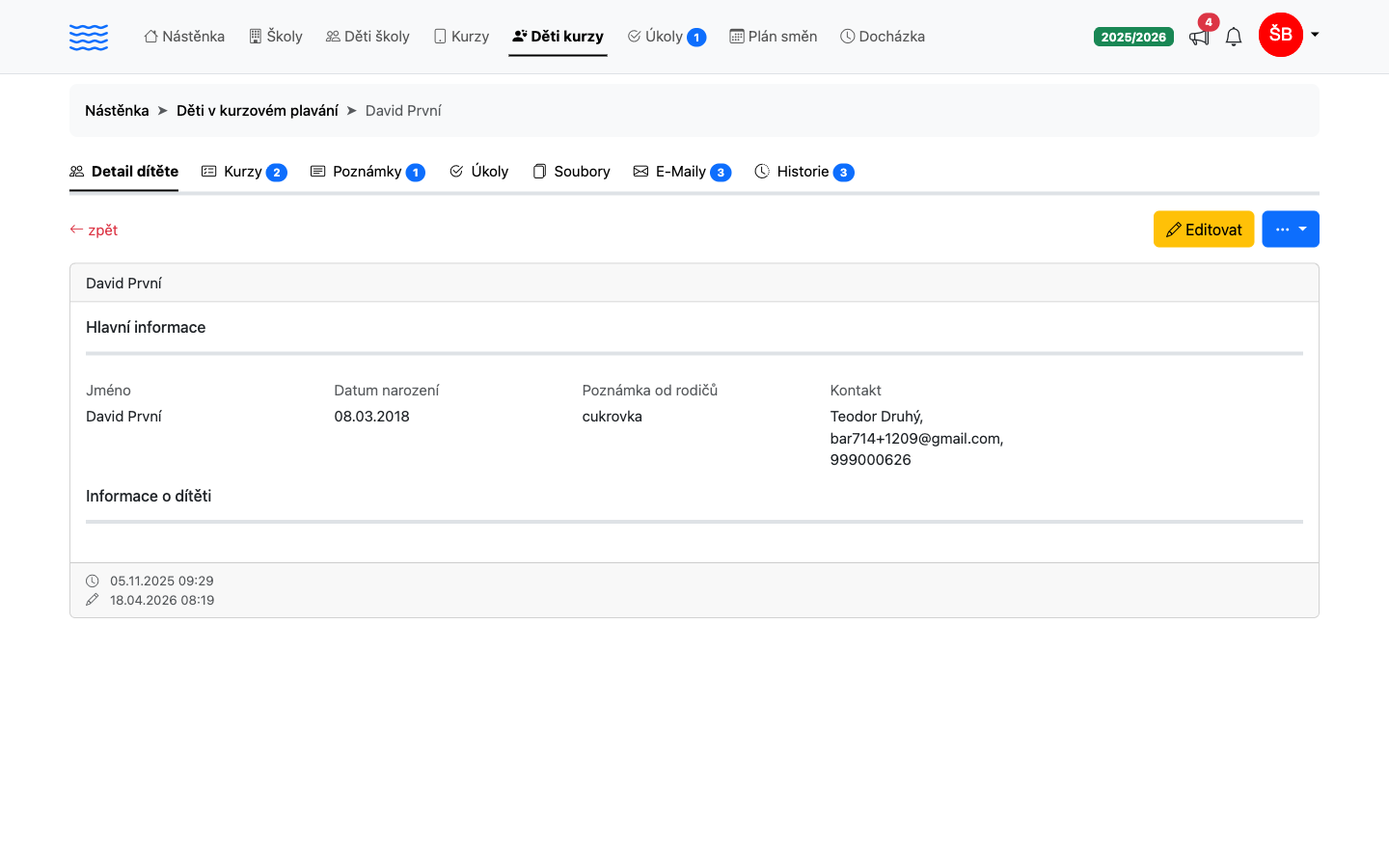Open the Soubory tab
Image resolution: width=1389 pixels, height=868 pixels.
tap(571, 172)
